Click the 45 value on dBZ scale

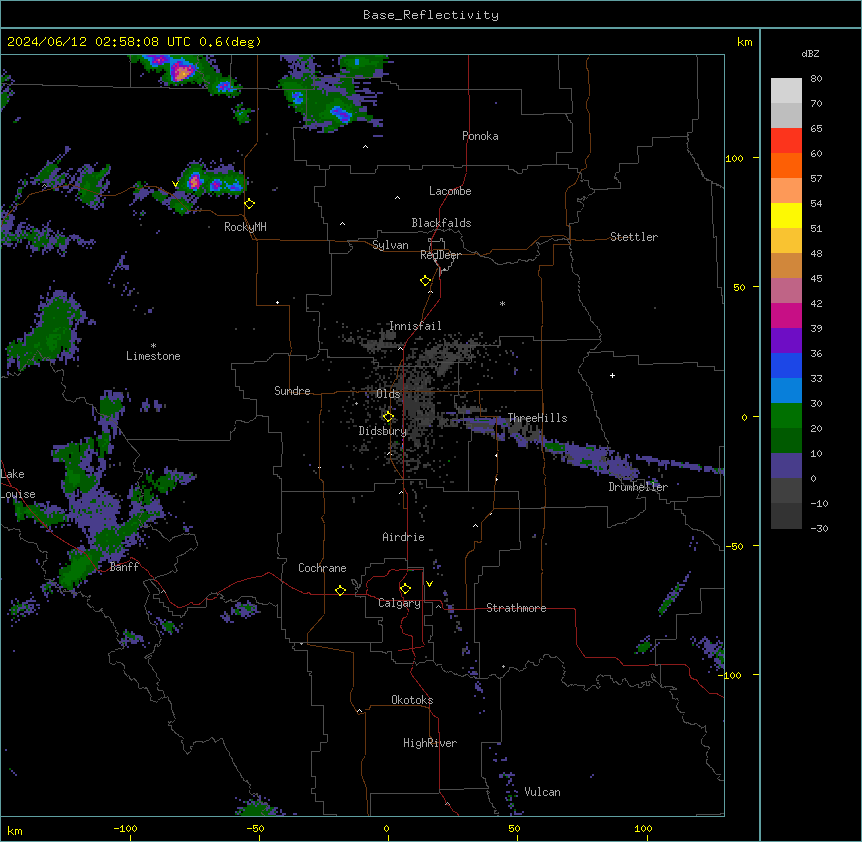tap(816, 279)
